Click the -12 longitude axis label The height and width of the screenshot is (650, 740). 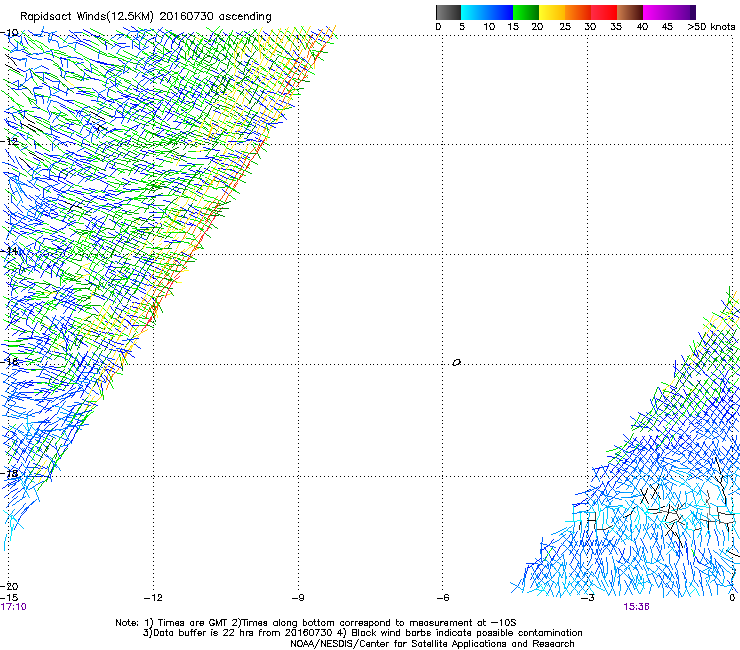click(x=153, y=598)
